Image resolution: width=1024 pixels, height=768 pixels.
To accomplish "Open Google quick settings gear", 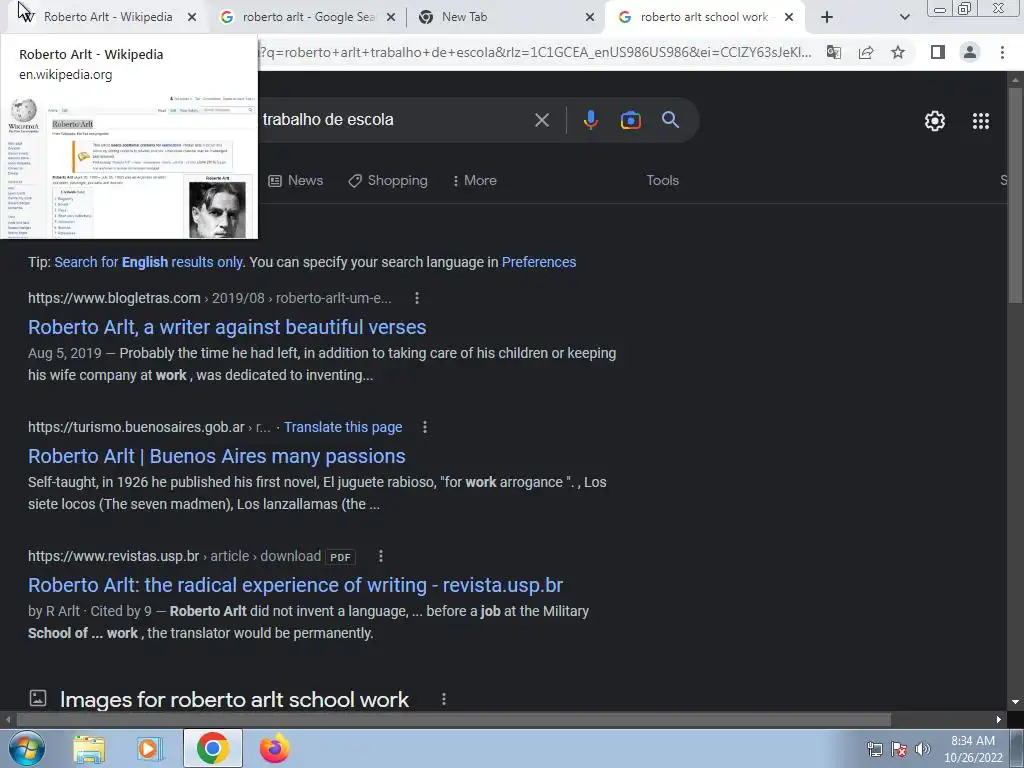I will coord(935,121).
